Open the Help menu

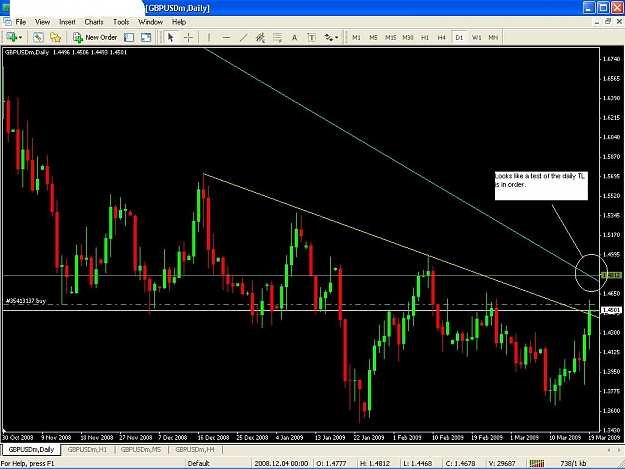tap(179, 22)
